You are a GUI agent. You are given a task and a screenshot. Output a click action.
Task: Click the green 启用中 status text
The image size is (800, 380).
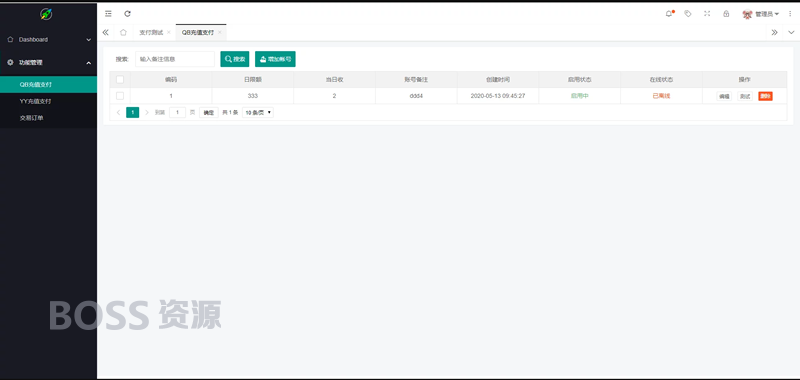pos(580,96)
